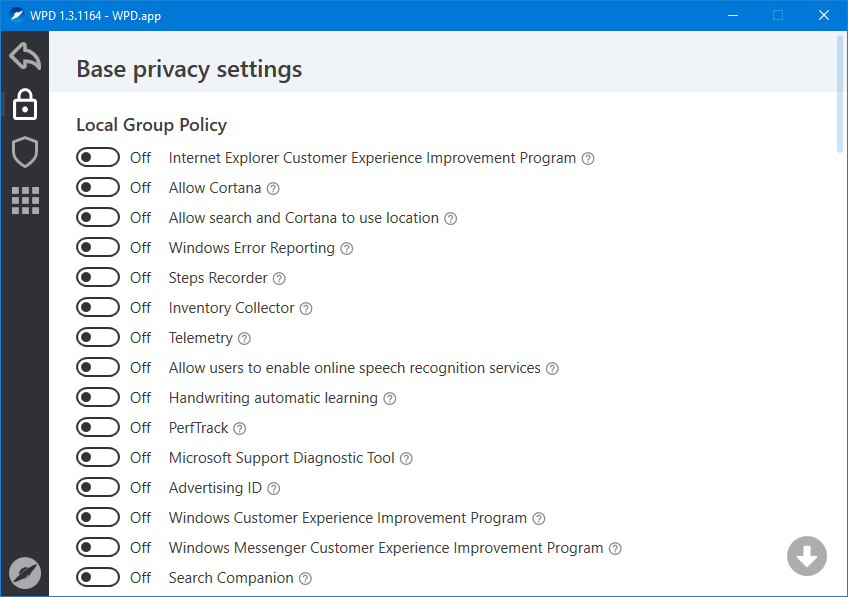
Task: Show help icon for Allow Cortana
Action: tap(273, 189)
